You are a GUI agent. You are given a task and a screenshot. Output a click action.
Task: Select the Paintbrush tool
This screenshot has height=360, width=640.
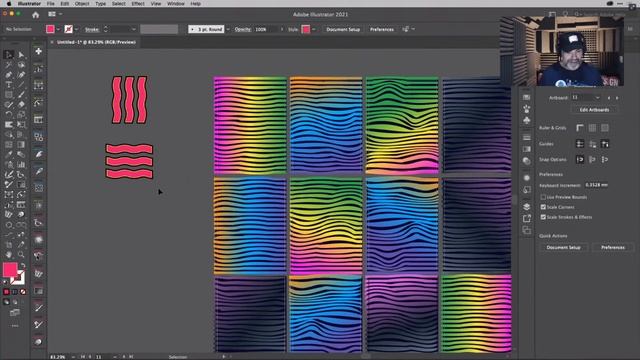[21, 94]
